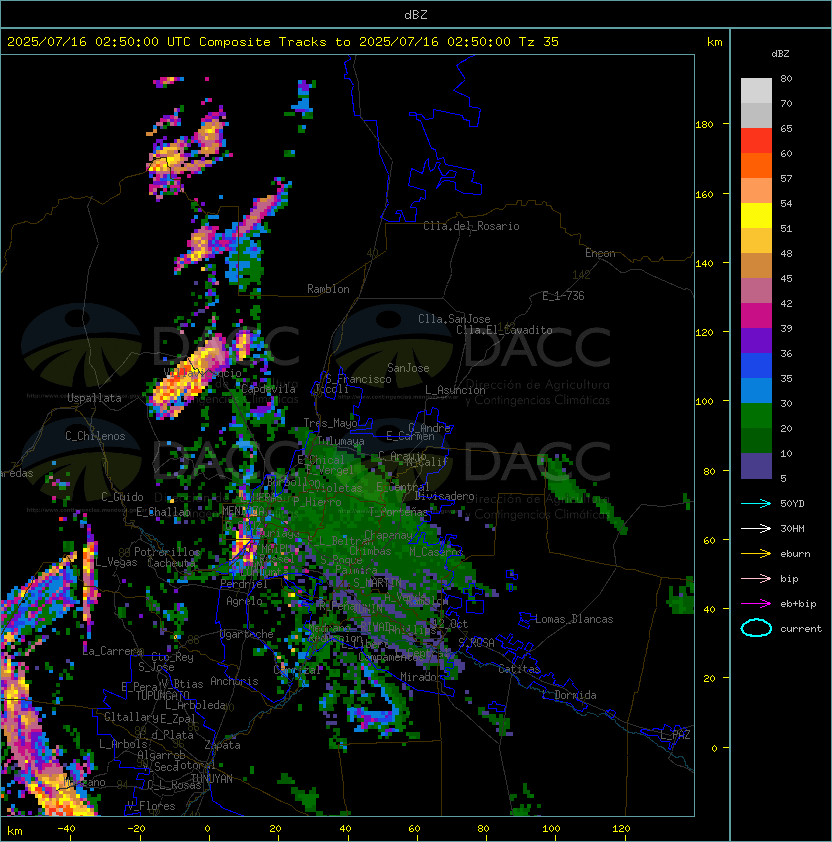Pick the light blue 30–35 dBZ swatch
Viewport: 832px width, 842px height.
tap(756, 391)
